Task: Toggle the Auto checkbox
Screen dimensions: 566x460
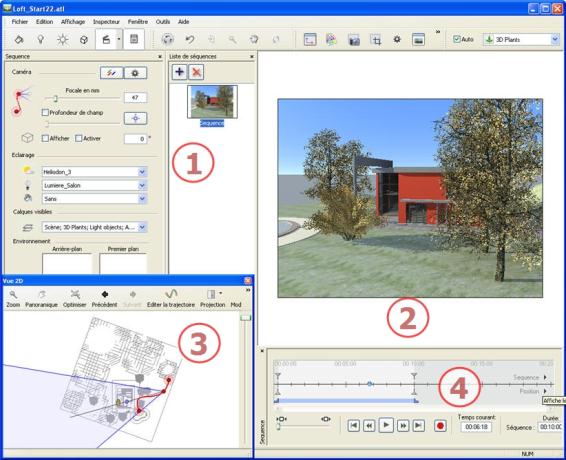Action: 457,39
